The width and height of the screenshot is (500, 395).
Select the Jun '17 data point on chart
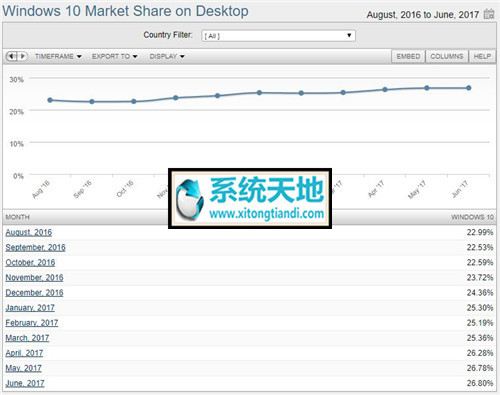pyautogui.click(x=469, y=88)
